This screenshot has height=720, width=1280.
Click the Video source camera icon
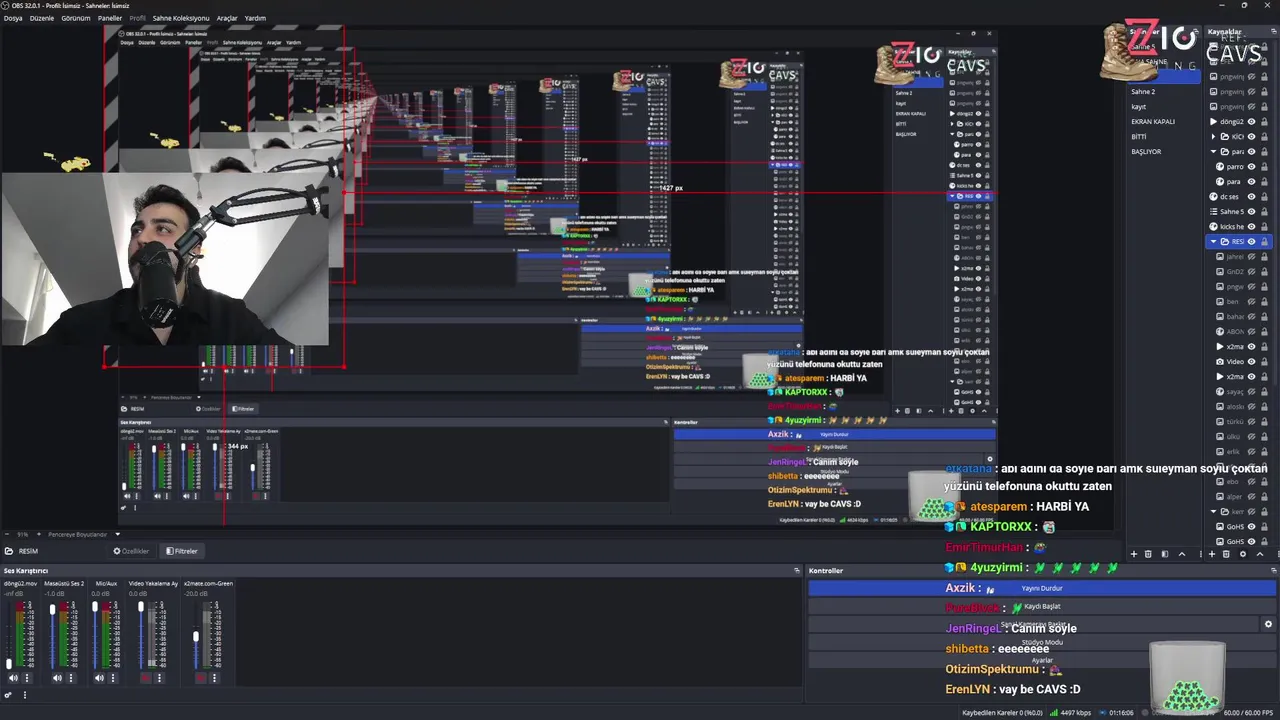1219,361
